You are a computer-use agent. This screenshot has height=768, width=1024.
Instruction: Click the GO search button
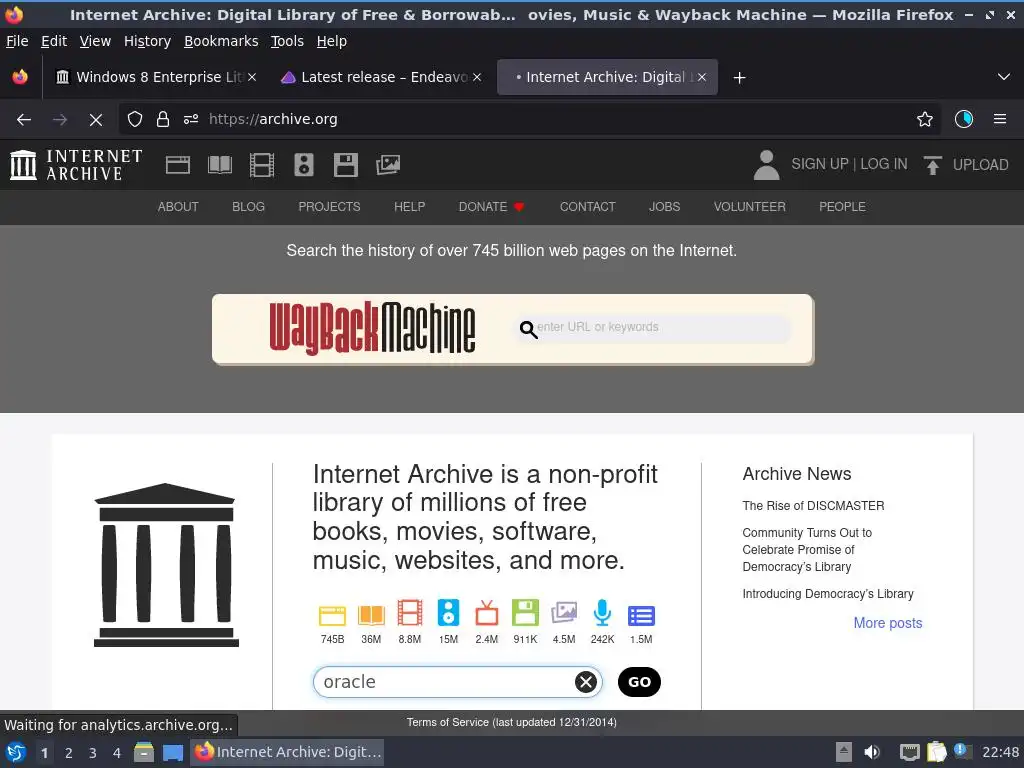(639, 682)
